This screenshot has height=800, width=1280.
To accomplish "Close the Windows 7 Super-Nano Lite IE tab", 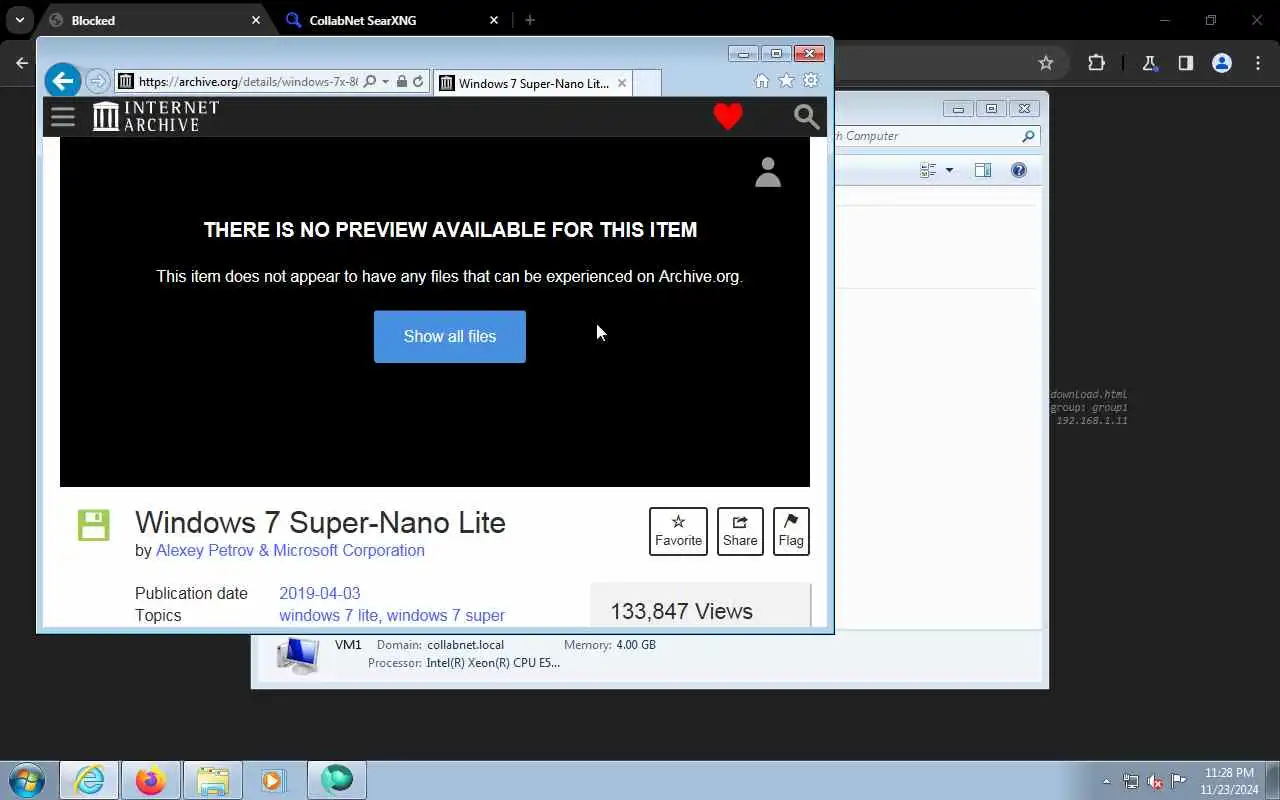I will pyautogui.click(x=622, y=83).
